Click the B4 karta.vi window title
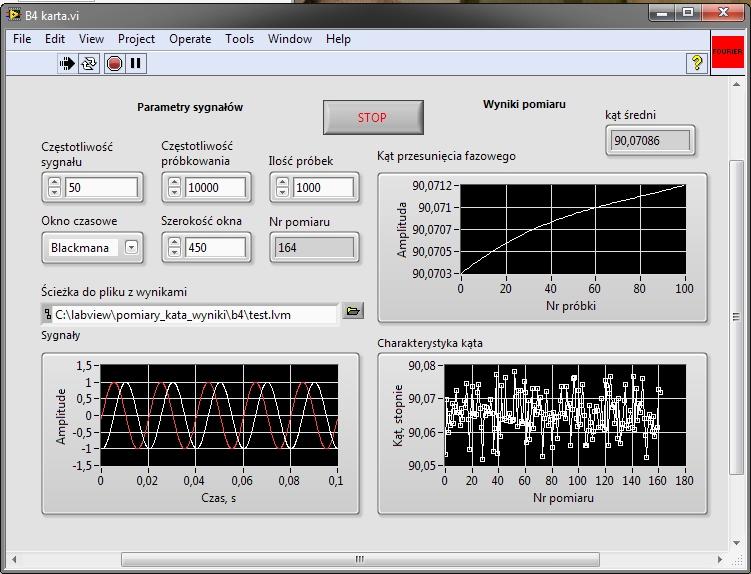Screen dimensions: 751x574 (52, 15)
